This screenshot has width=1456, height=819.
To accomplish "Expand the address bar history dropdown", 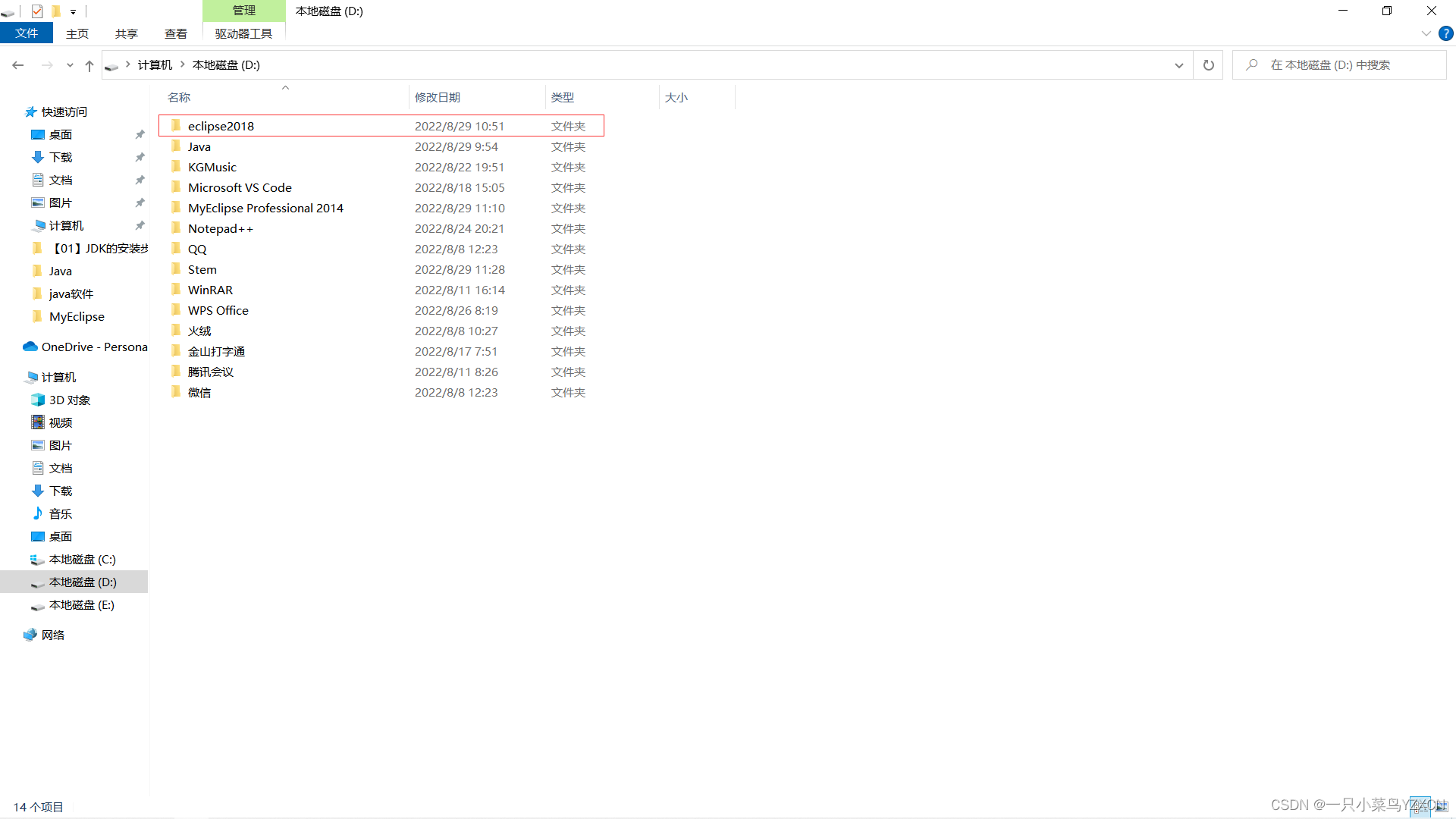I will pyautogui.click(x=1178, y=65).
